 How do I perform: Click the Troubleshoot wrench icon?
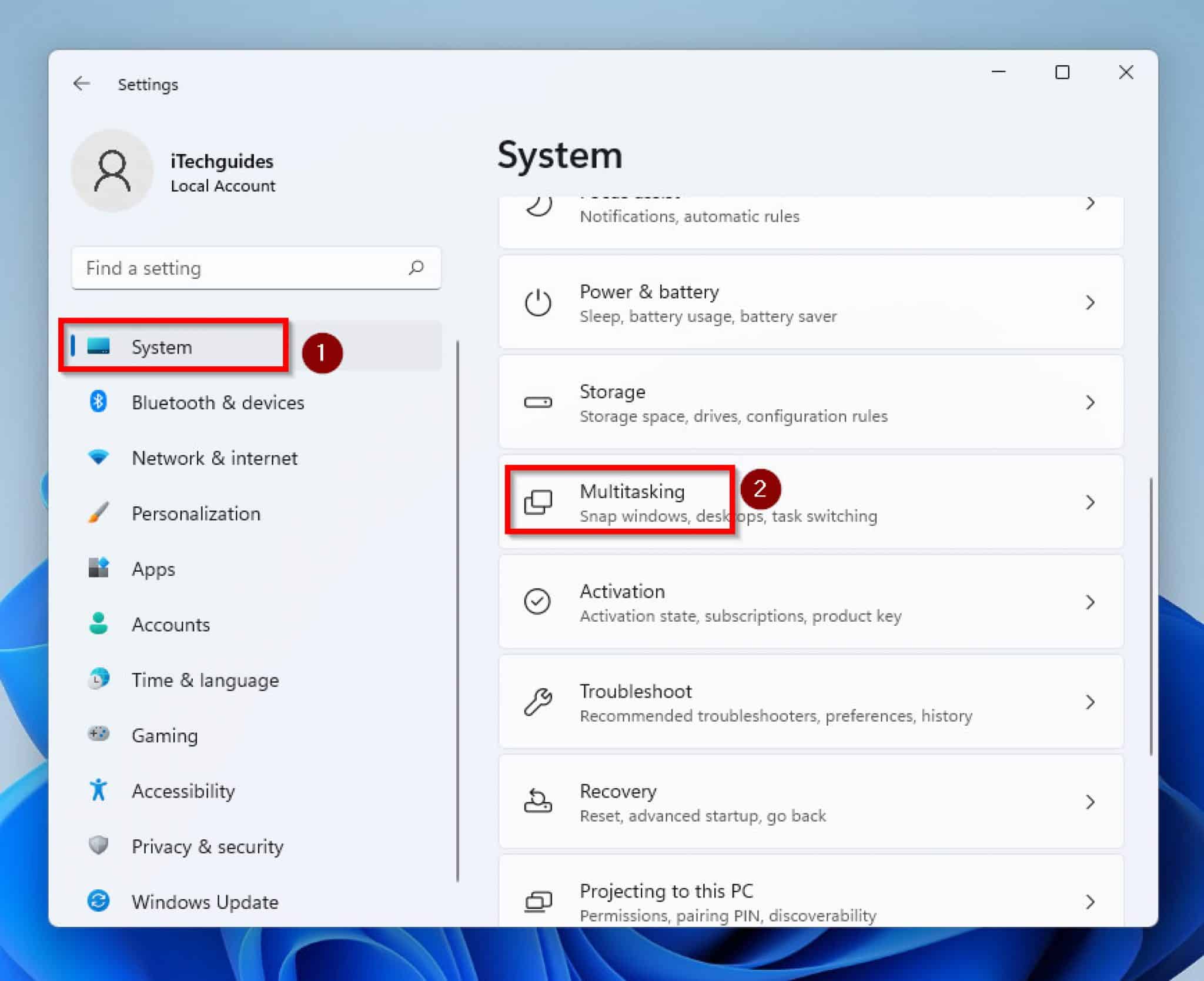pyautogui.click(x=537, y=702)
